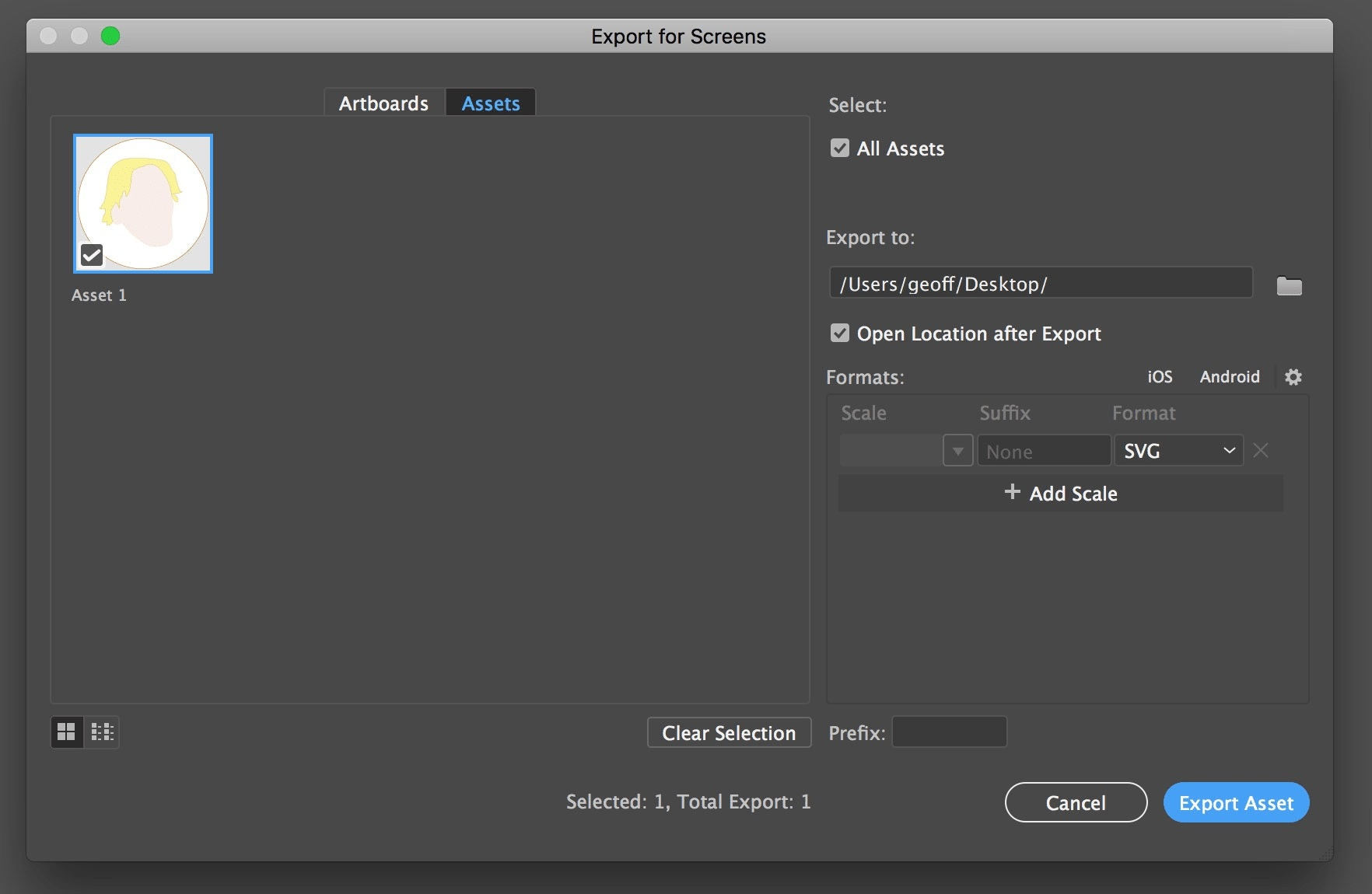Click the Prefix input field
This screenshot has height=894, width=1372.
[948, 732]
